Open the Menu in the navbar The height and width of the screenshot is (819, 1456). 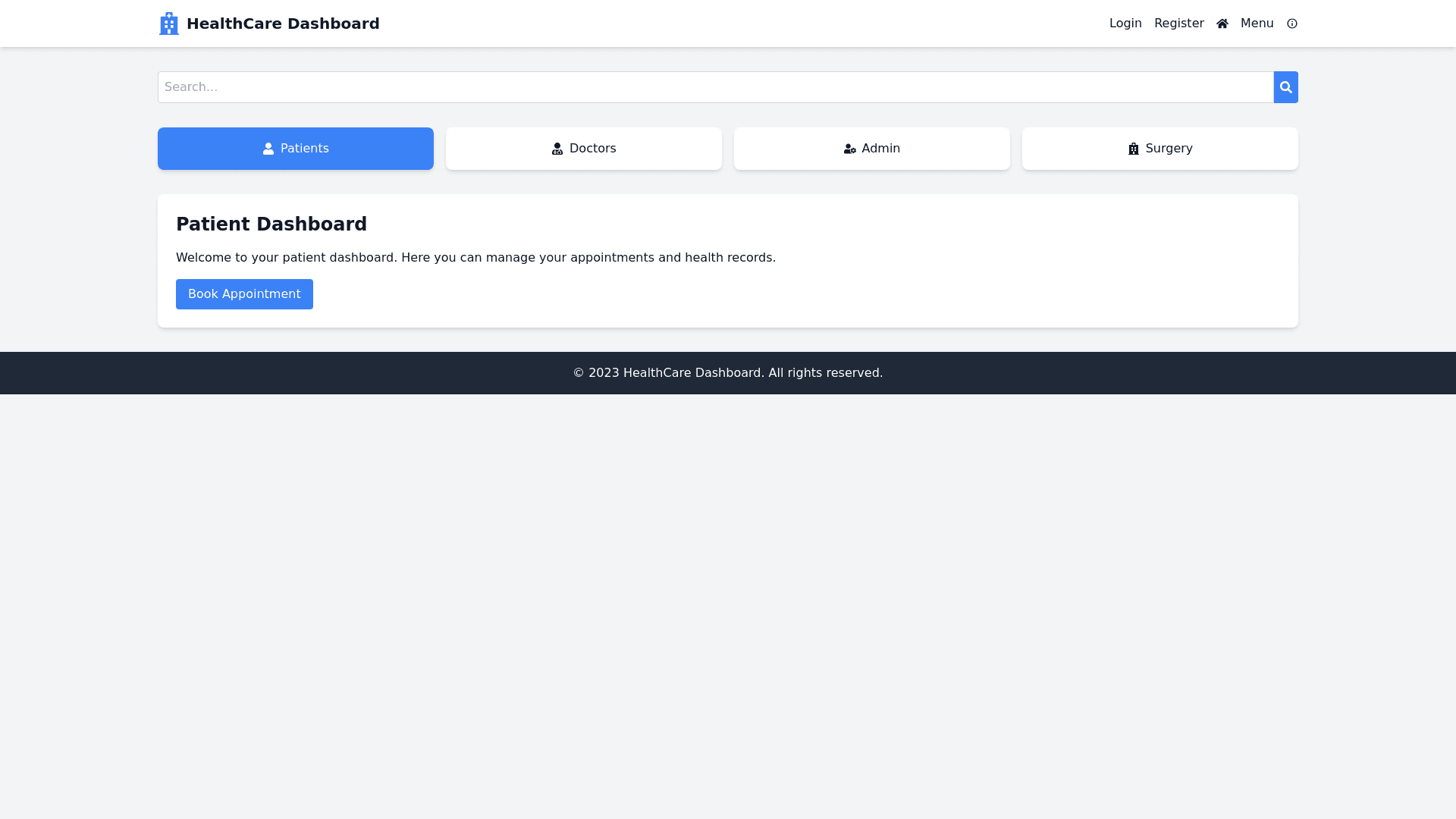coord(1257,24)
